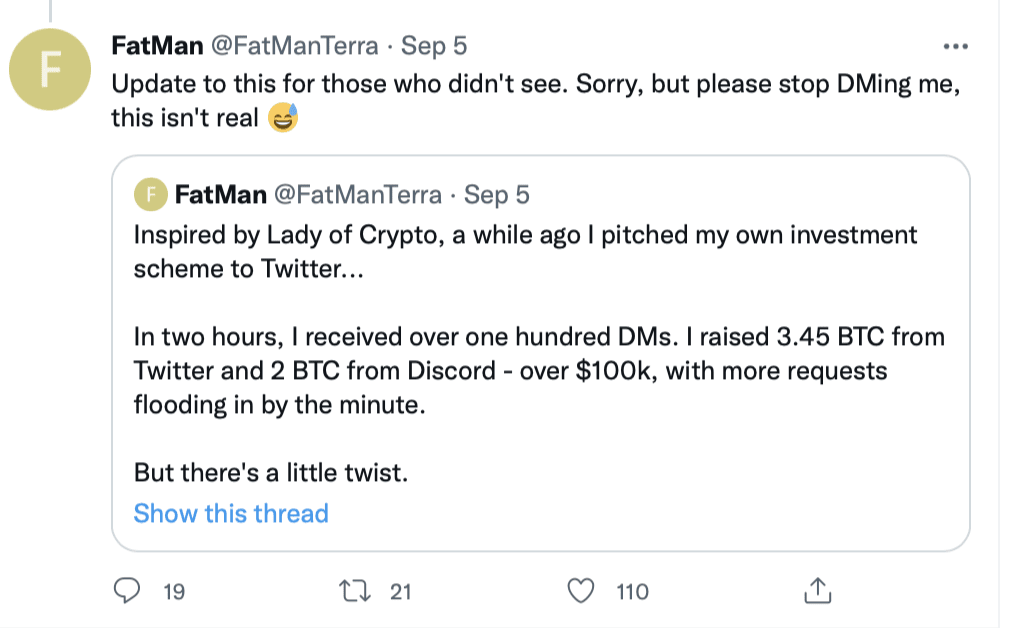Open the share upload icon
The width and height of the screenshot is (1010, 628).
coord(817,590)
